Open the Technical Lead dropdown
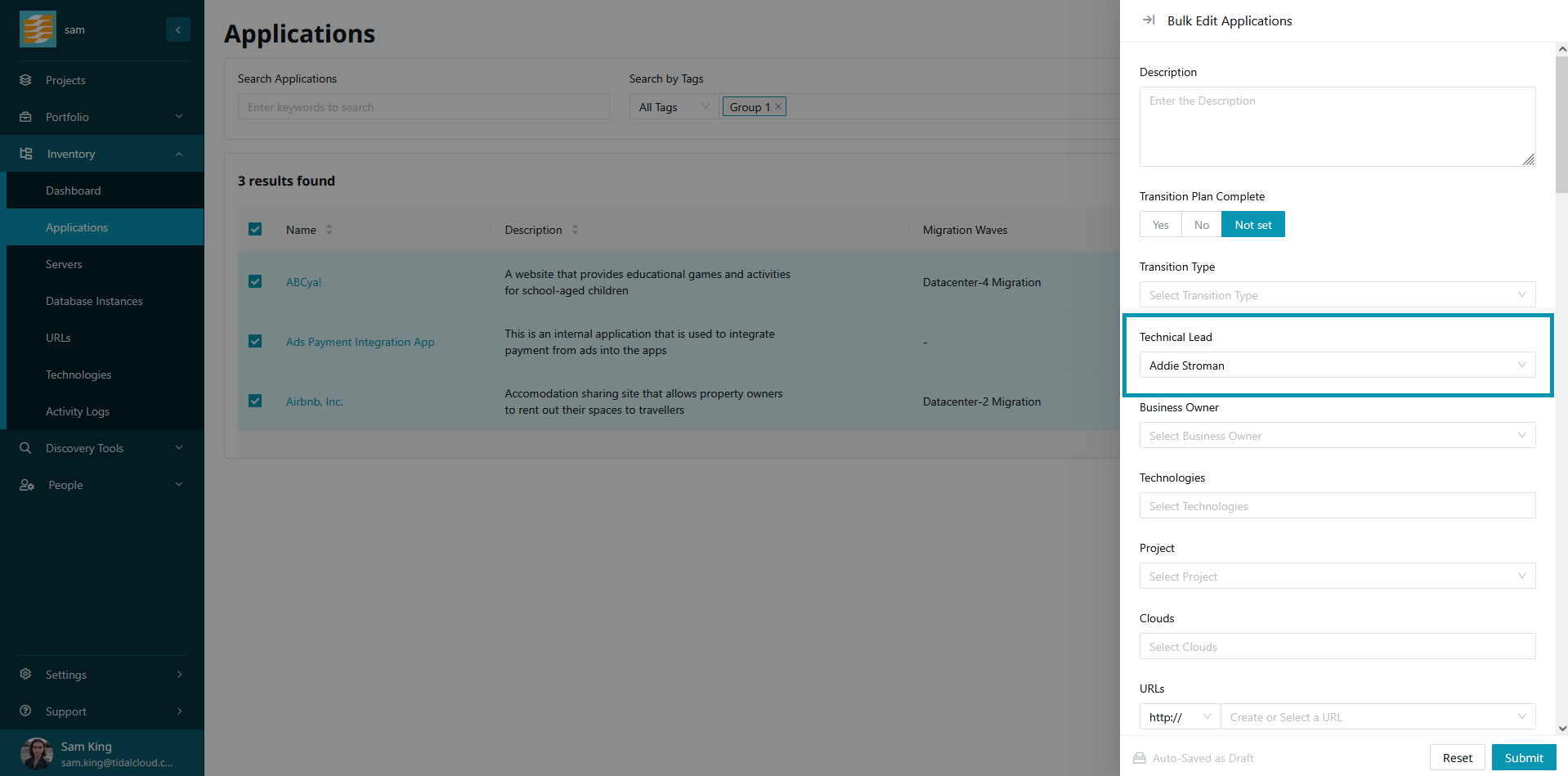1568x776 pixels. coord(1337,366)
